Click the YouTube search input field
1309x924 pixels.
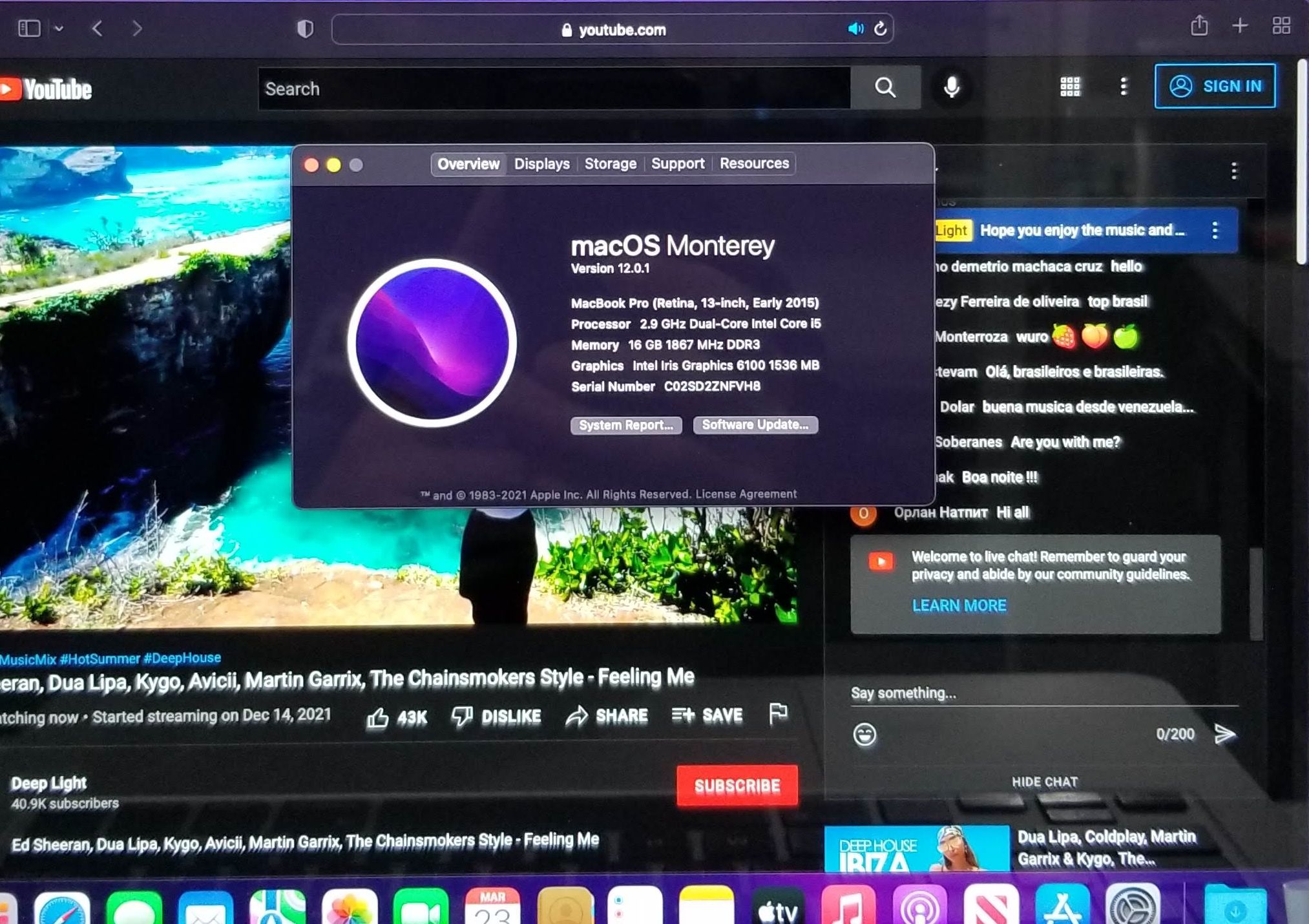[x=554, y=89]
